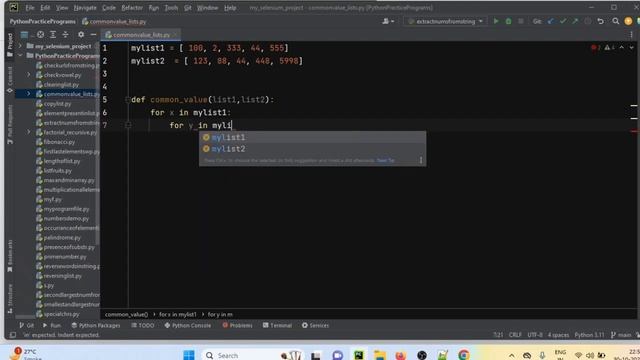Viewport: 640px width, 360px height.
Task: Collapse the PythonPracticePrograms folder
Action: 20,56
